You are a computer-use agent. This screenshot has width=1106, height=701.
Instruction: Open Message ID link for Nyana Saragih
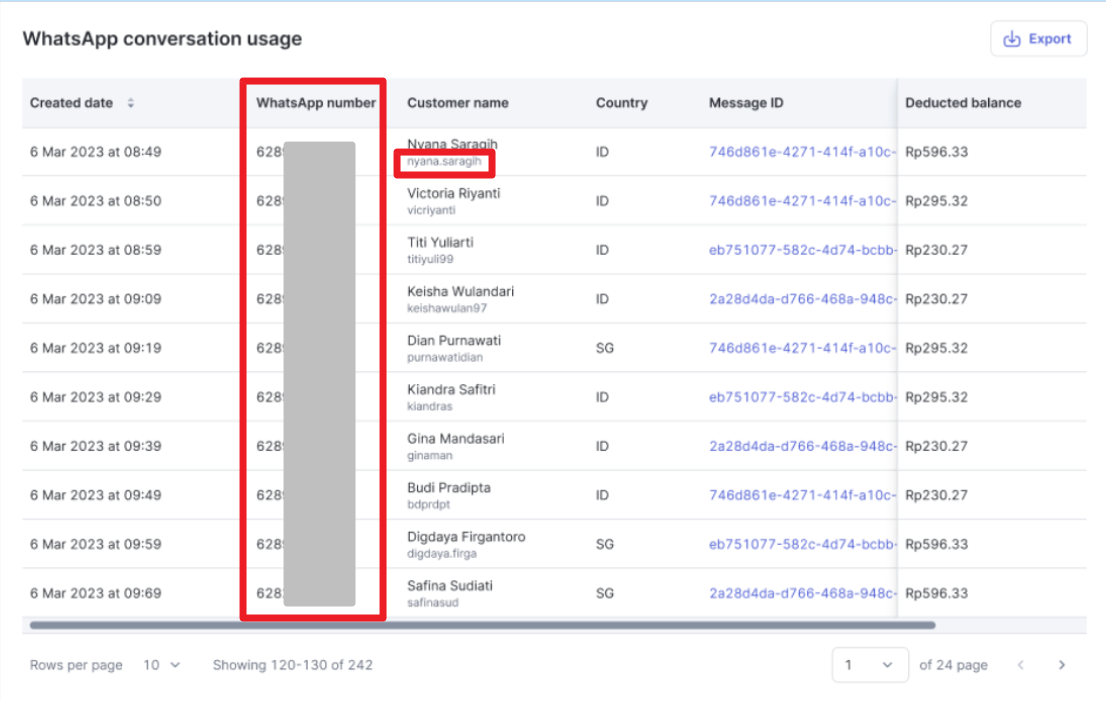click(x=801, y=152)
